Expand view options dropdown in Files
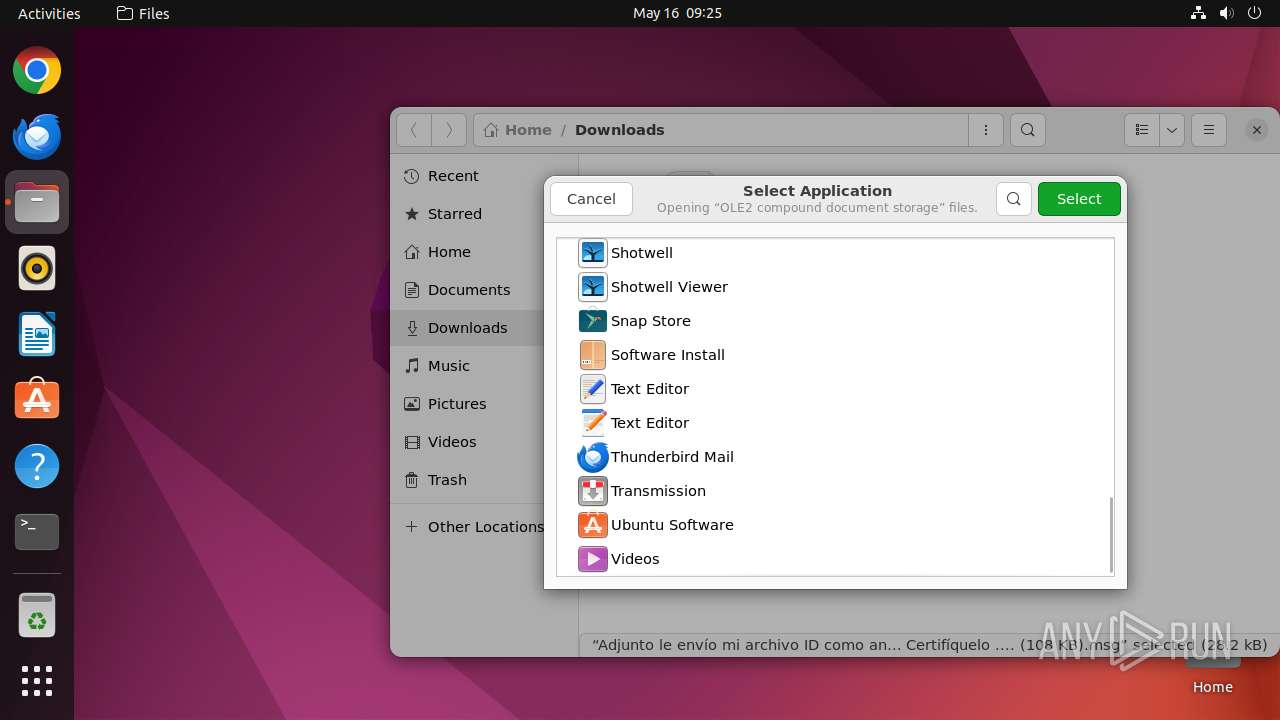The image size is (1280, 720). pyautogui.click(x=1172, y=130)
